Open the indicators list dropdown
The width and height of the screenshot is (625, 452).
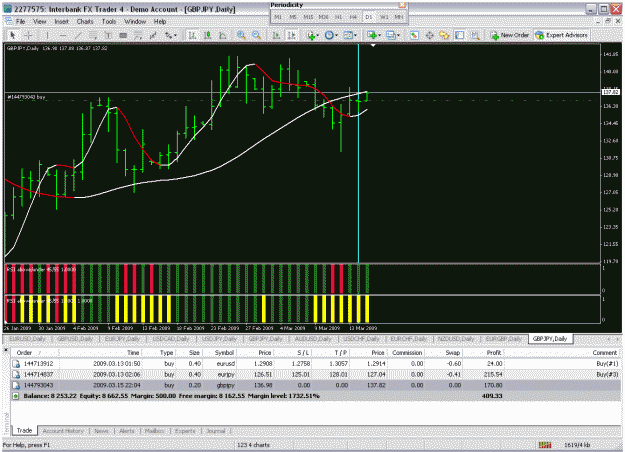tap(312, 35)
